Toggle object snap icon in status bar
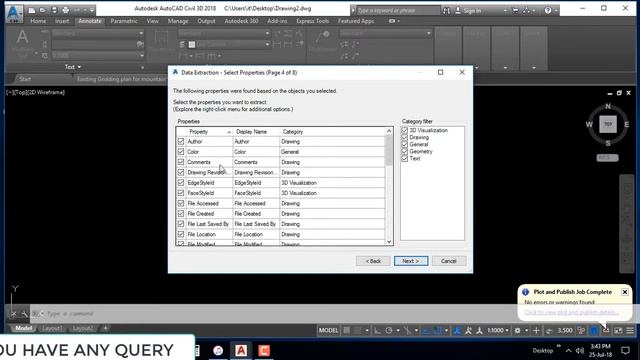The height and width of the screenshot is (360, 640). tap(438, 330)
